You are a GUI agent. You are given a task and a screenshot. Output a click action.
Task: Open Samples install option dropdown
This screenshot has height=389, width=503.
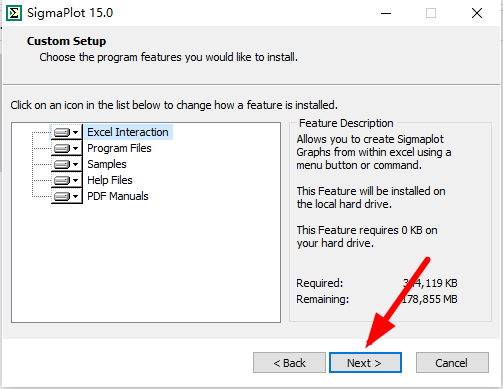coord(67,164)
